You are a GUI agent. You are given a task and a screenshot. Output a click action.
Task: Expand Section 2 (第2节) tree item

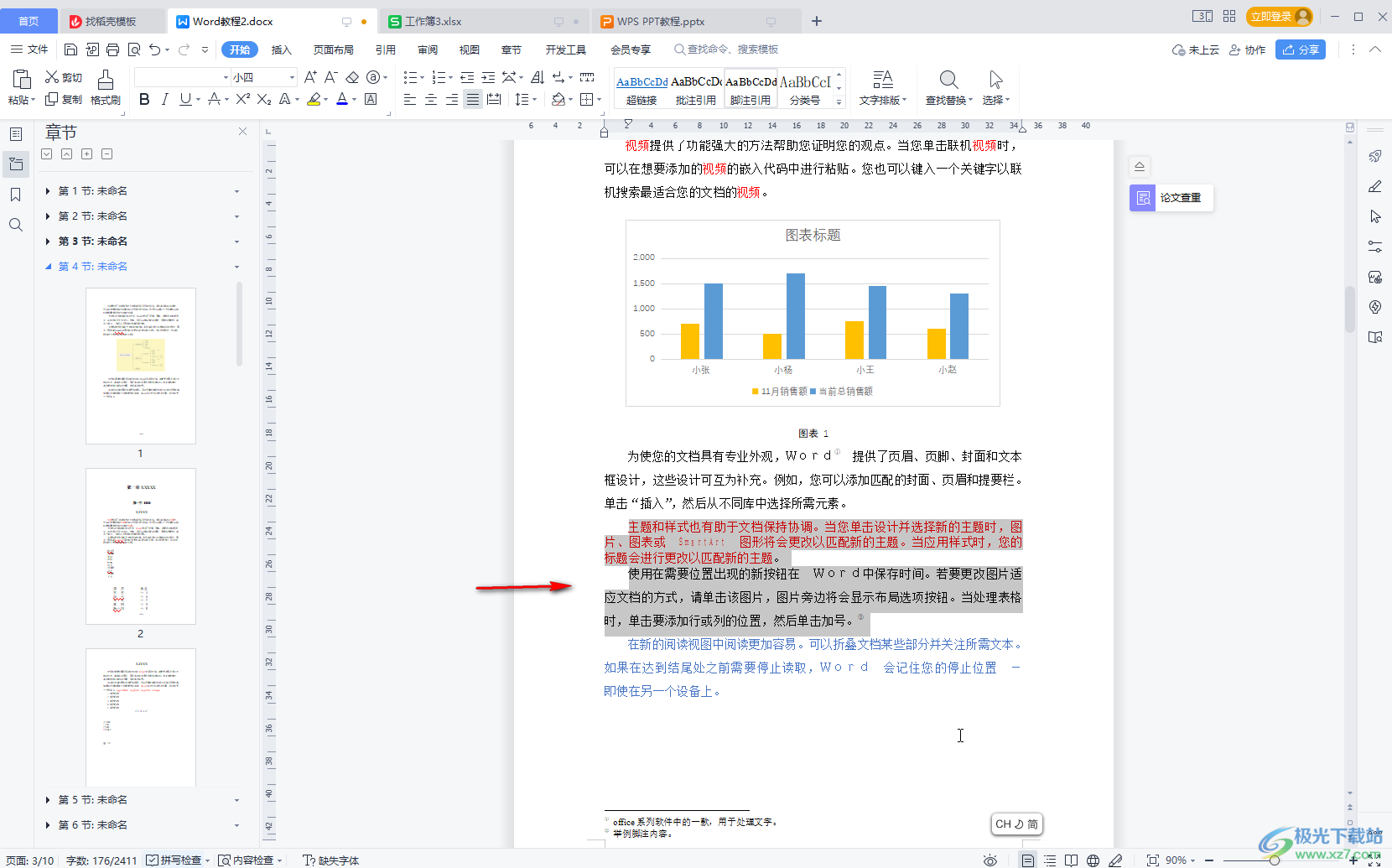click(48, 216)
